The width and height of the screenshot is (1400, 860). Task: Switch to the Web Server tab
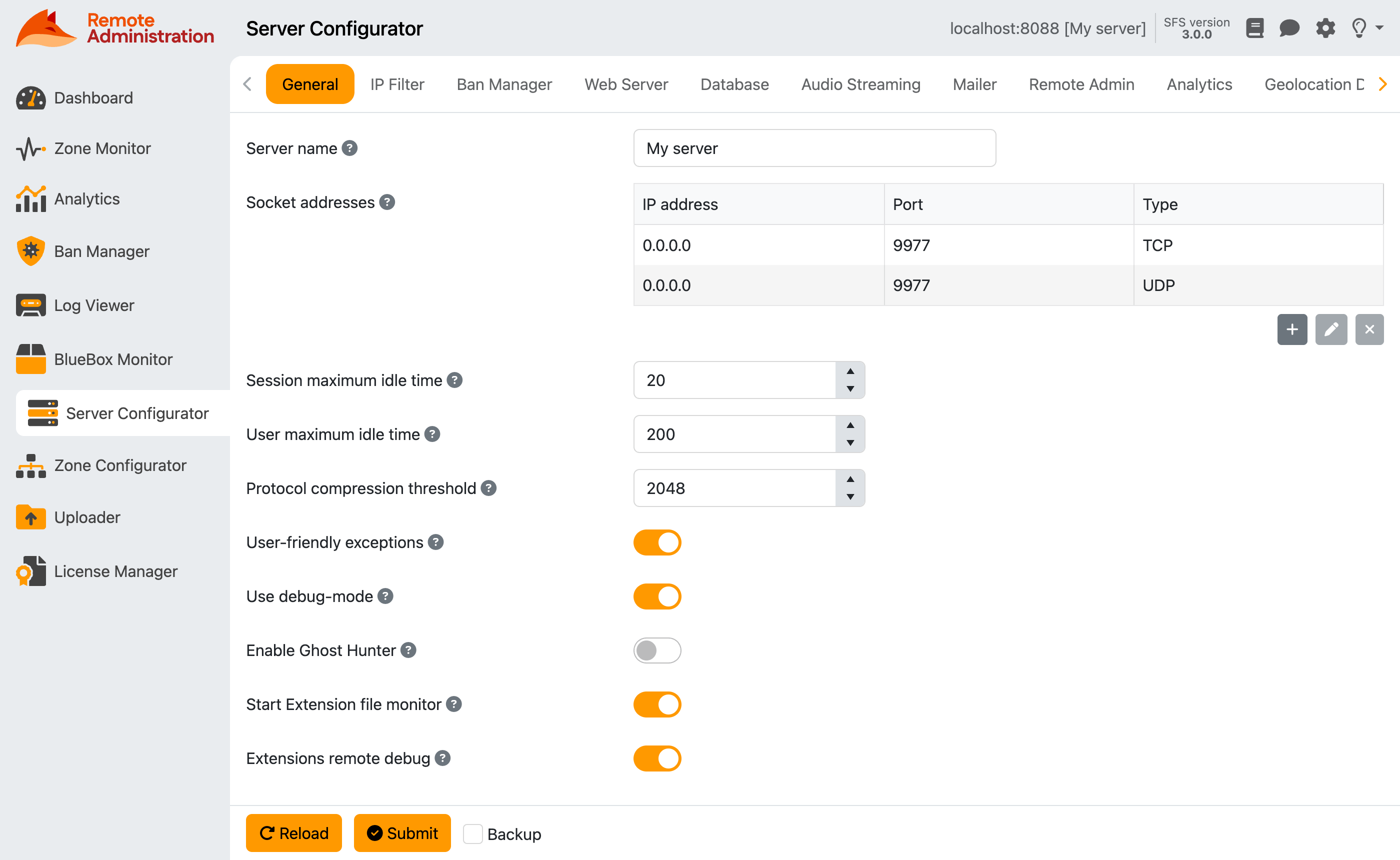tap(625, 84)
